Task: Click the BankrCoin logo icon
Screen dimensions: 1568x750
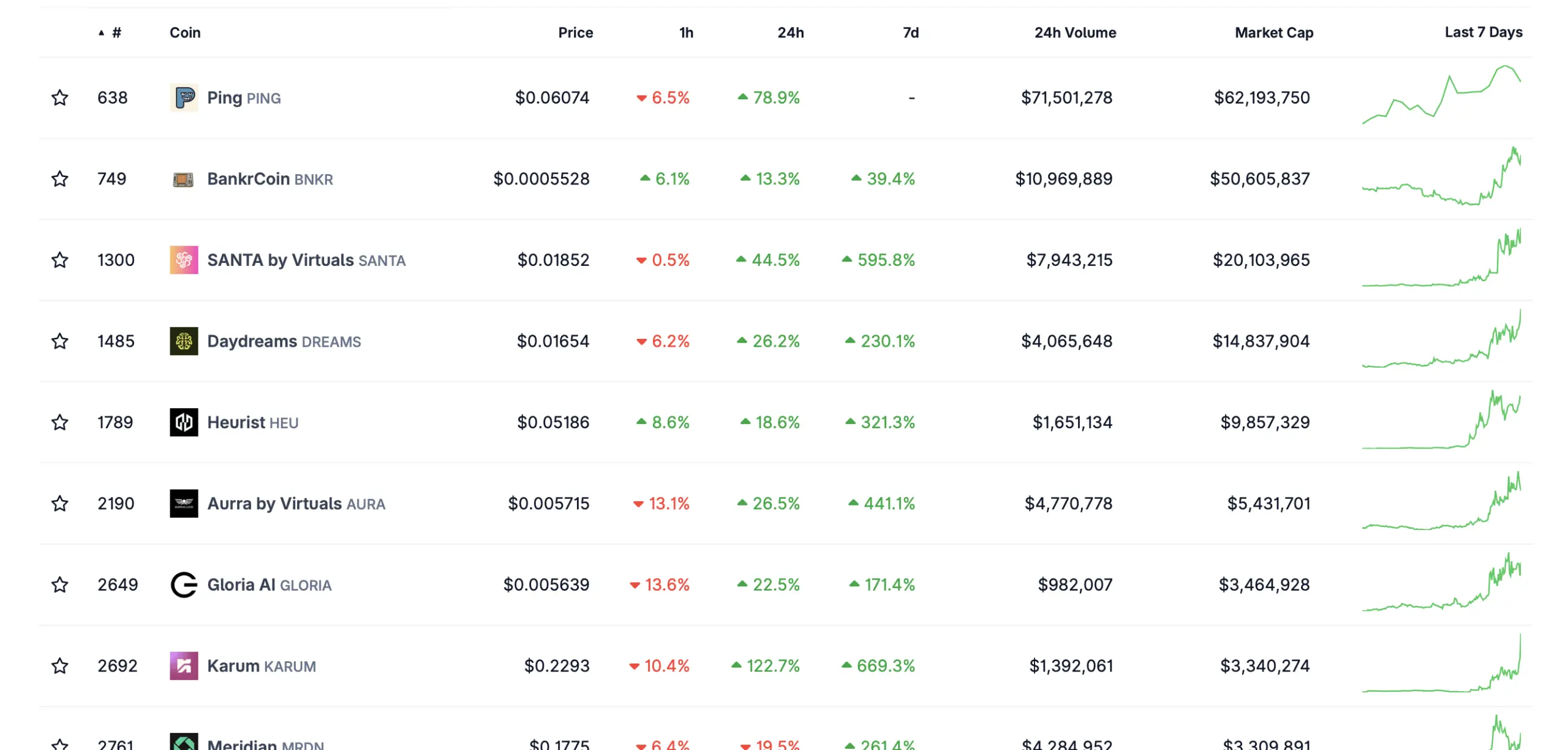Action: (184, 179)
